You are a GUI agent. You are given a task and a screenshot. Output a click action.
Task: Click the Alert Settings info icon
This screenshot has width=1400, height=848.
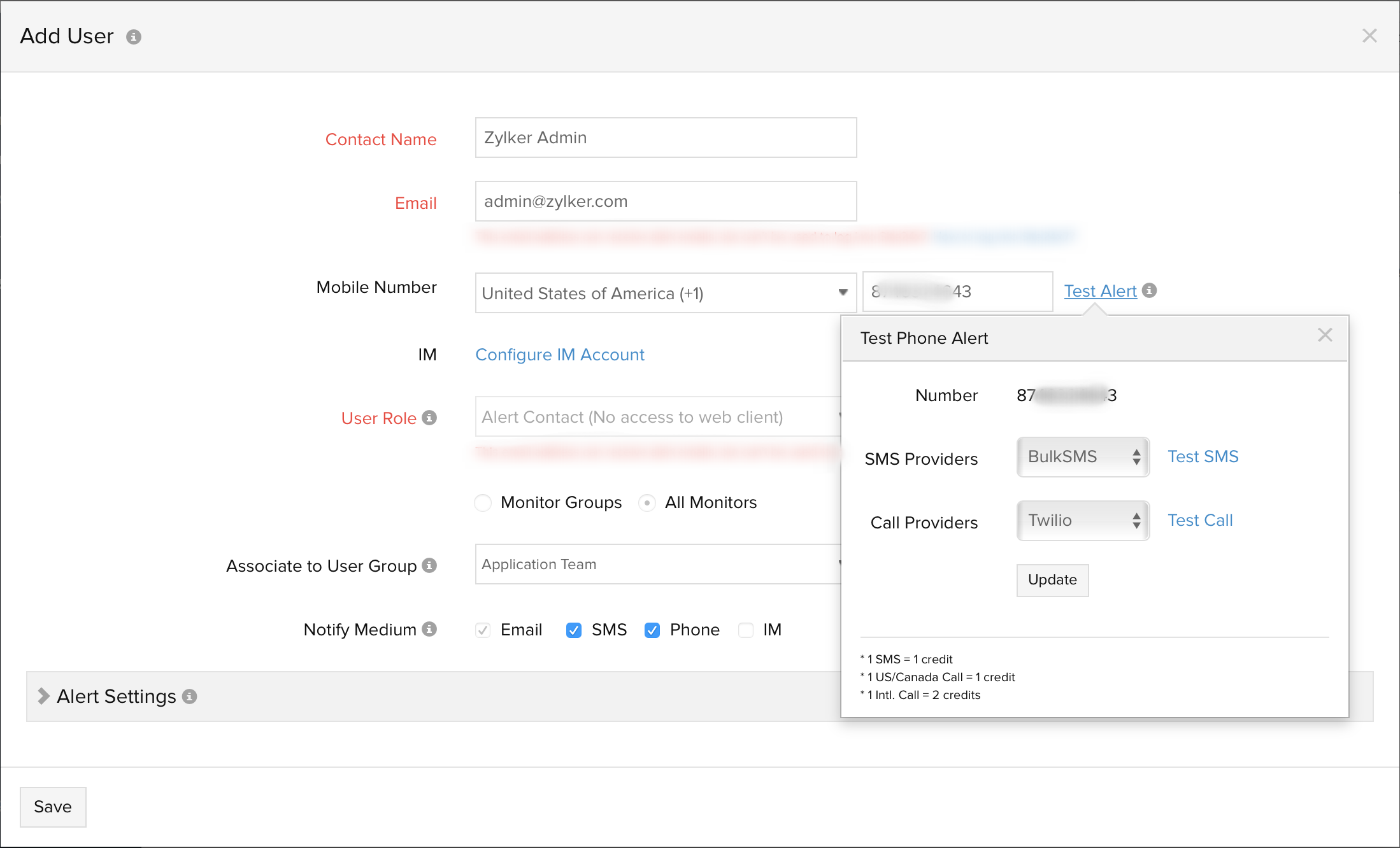189,697
